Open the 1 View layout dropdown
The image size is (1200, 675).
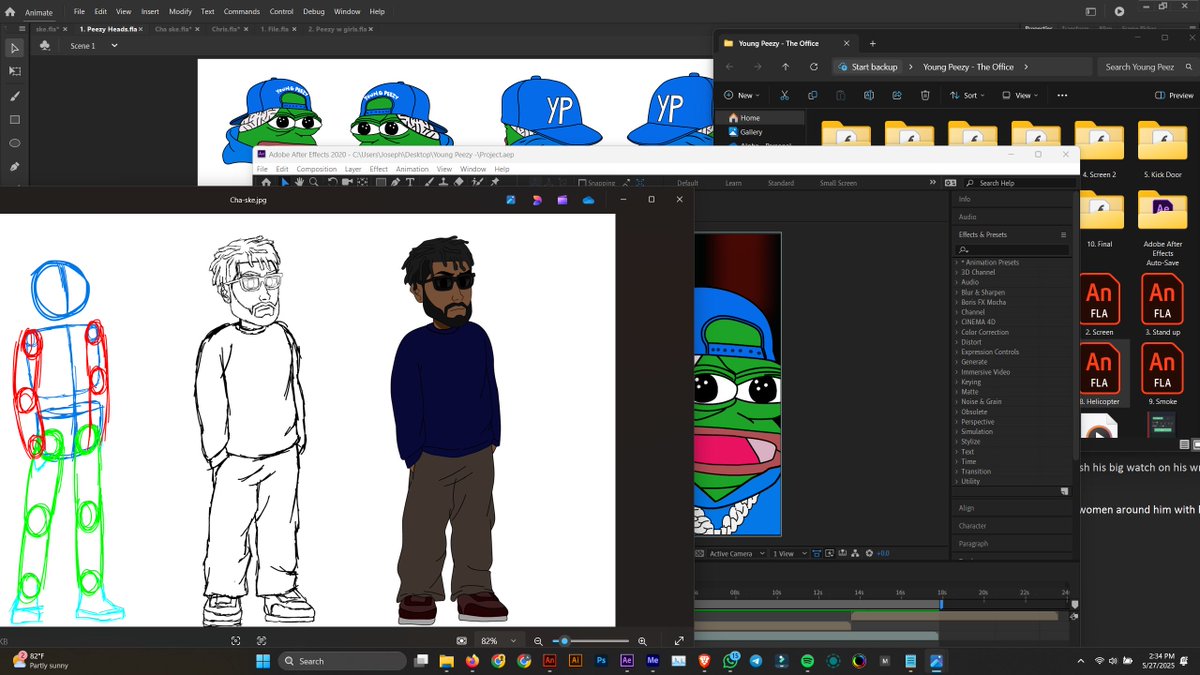point(788,553)
